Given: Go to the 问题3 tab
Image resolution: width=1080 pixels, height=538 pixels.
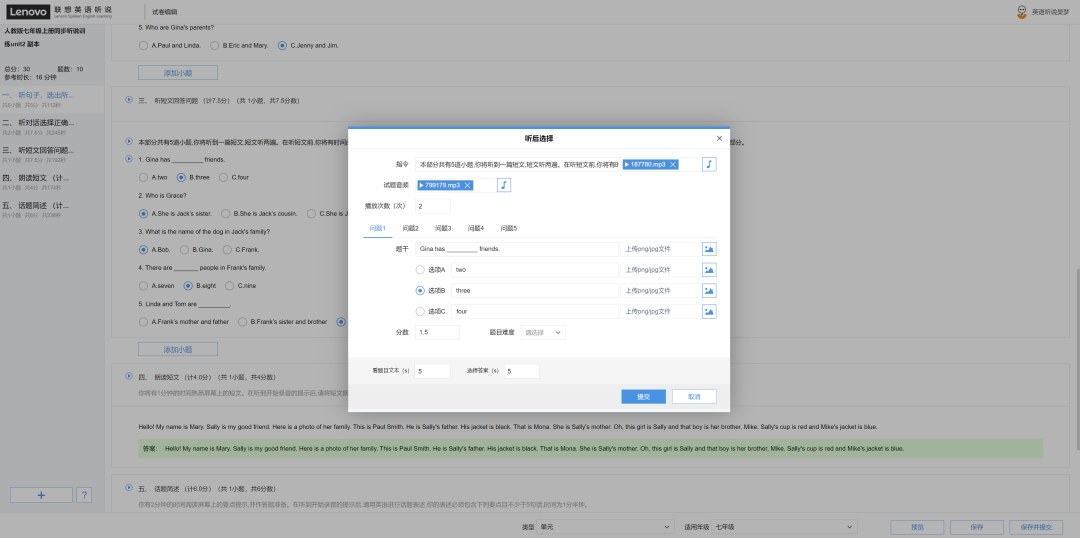Looking at the screenshot, I should coord(443,228).
